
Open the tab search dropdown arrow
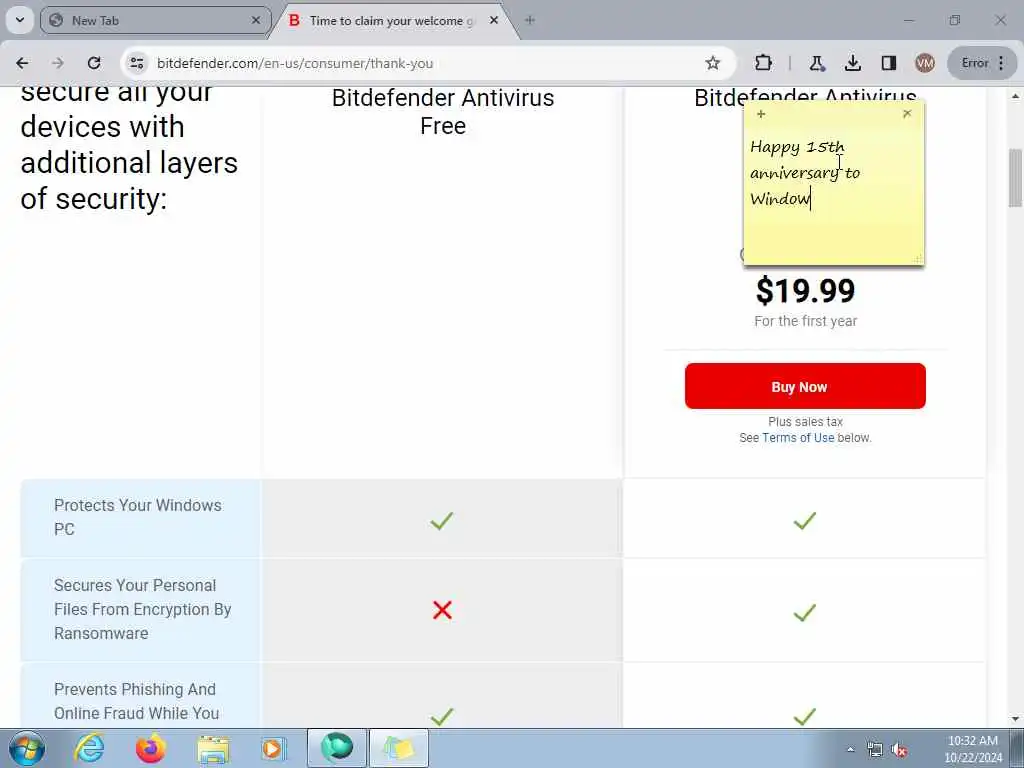(20, 20)
